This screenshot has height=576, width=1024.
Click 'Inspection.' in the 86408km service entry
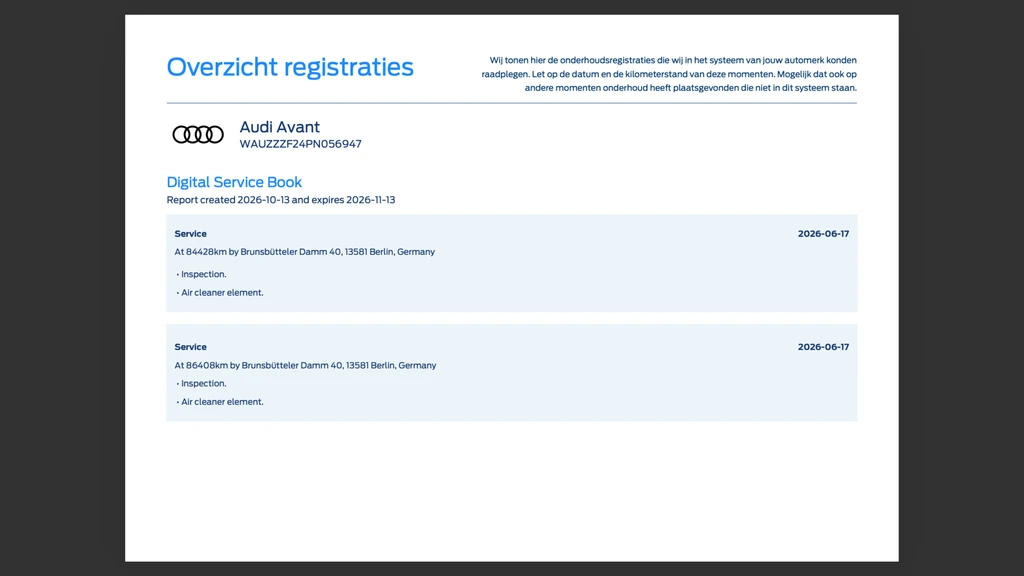click(202, 383)
